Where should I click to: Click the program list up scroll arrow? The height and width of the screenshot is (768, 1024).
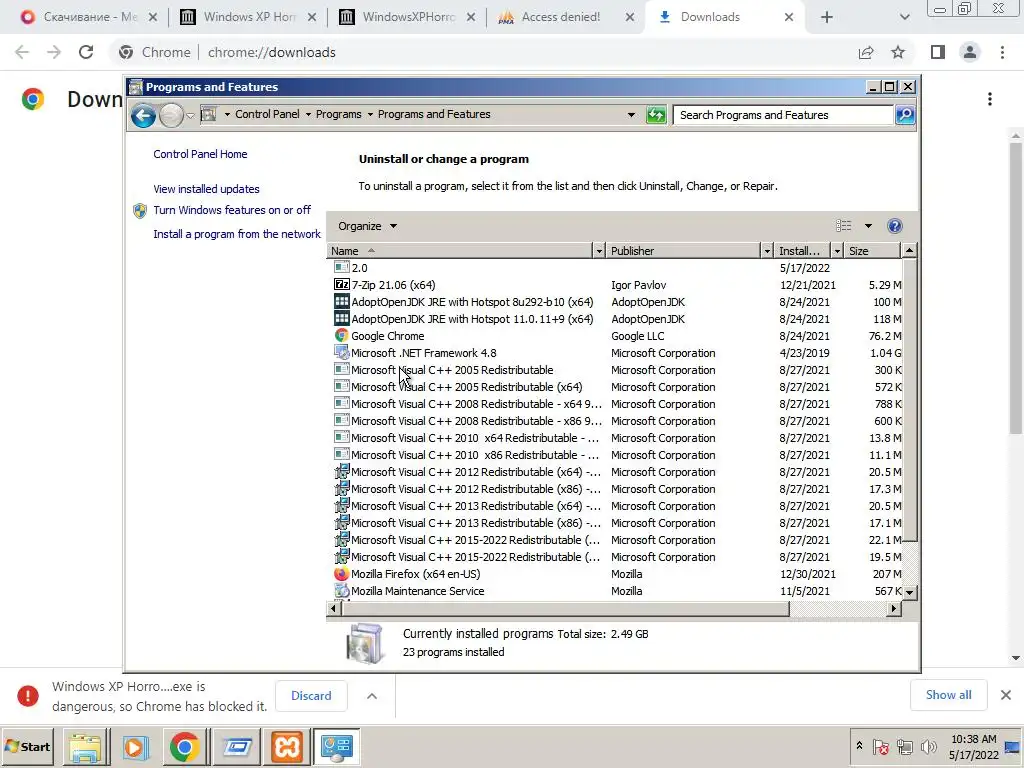click(909, 250)
